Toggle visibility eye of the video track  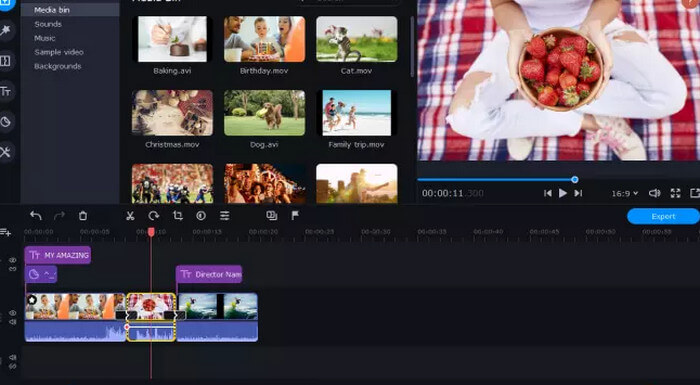(x=13, y=313)
